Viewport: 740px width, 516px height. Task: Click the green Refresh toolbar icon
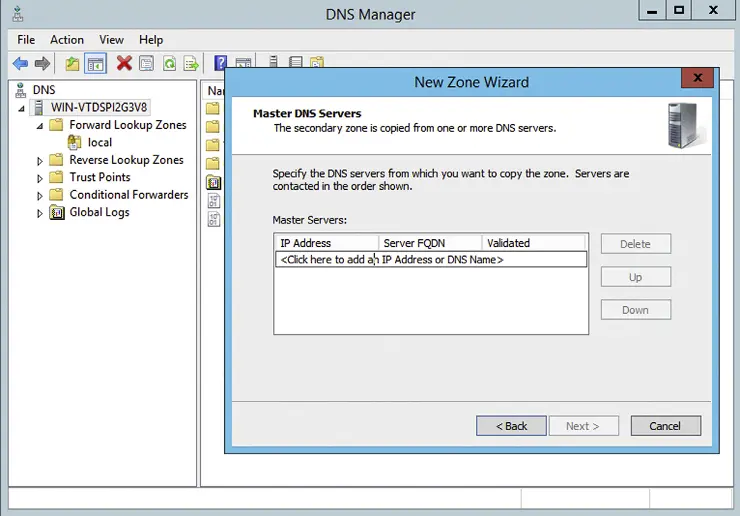click(169, 64)
